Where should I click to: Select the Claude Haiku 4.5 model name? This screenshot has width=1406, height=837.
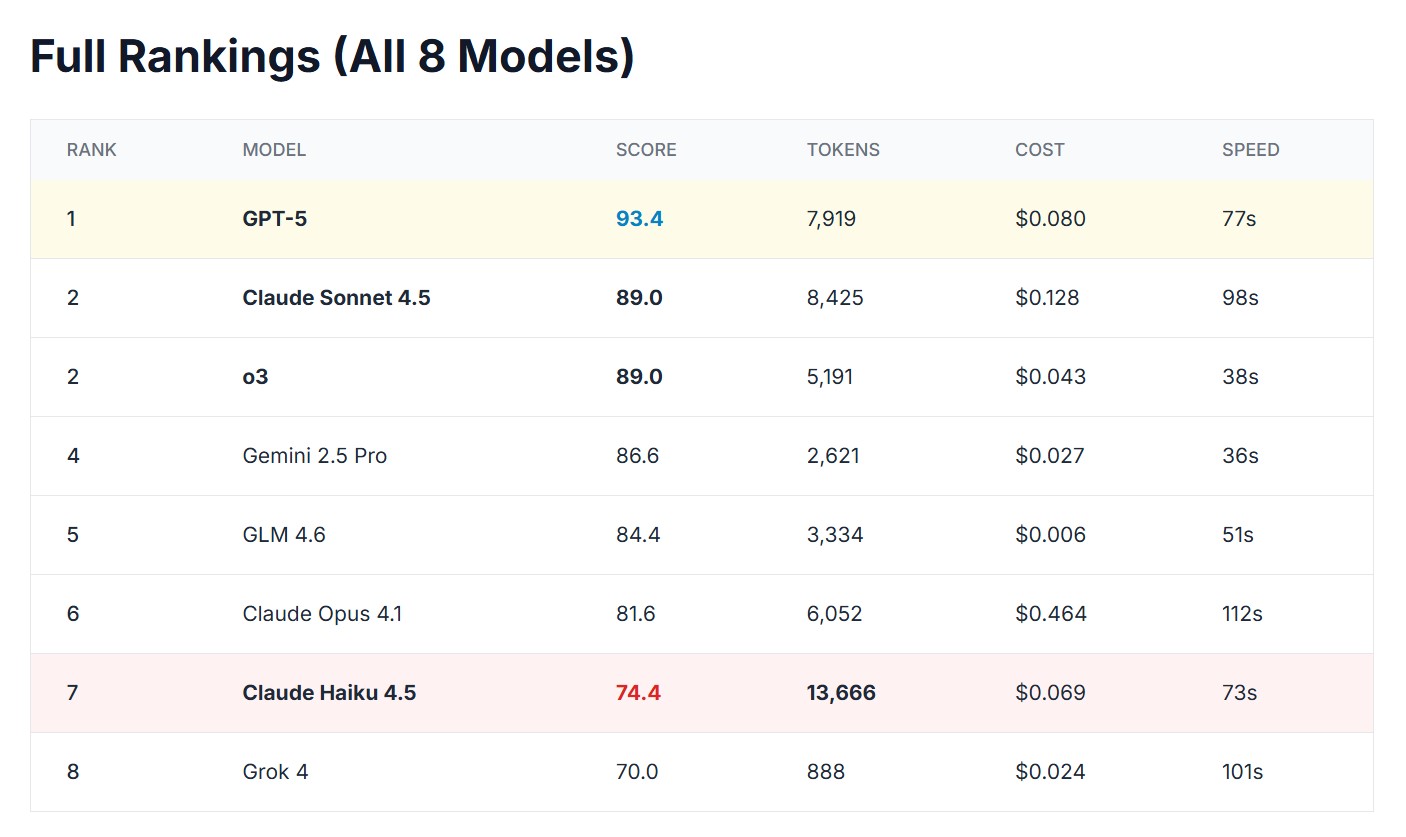pyautogui.click(x=329, y=693)
